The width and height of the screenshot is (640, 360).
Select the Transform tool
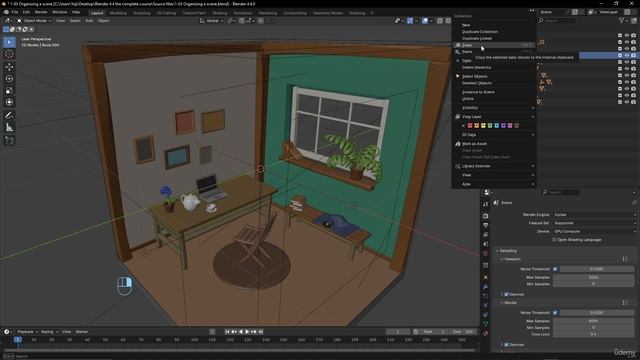[x=9, y=102]
